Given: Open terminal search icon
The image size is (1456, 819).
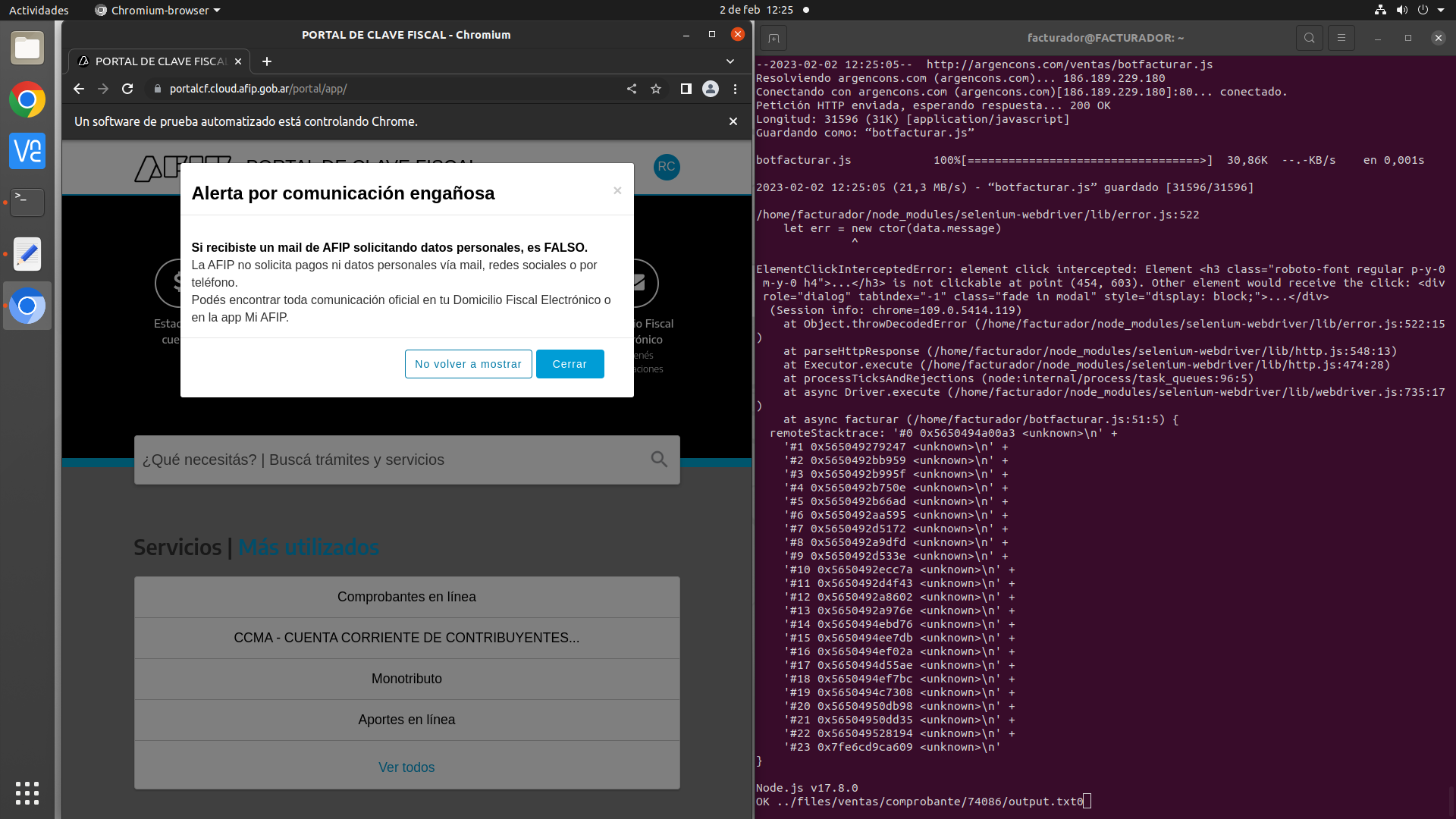Looking at the screenshot, I should click(1309, 38).
